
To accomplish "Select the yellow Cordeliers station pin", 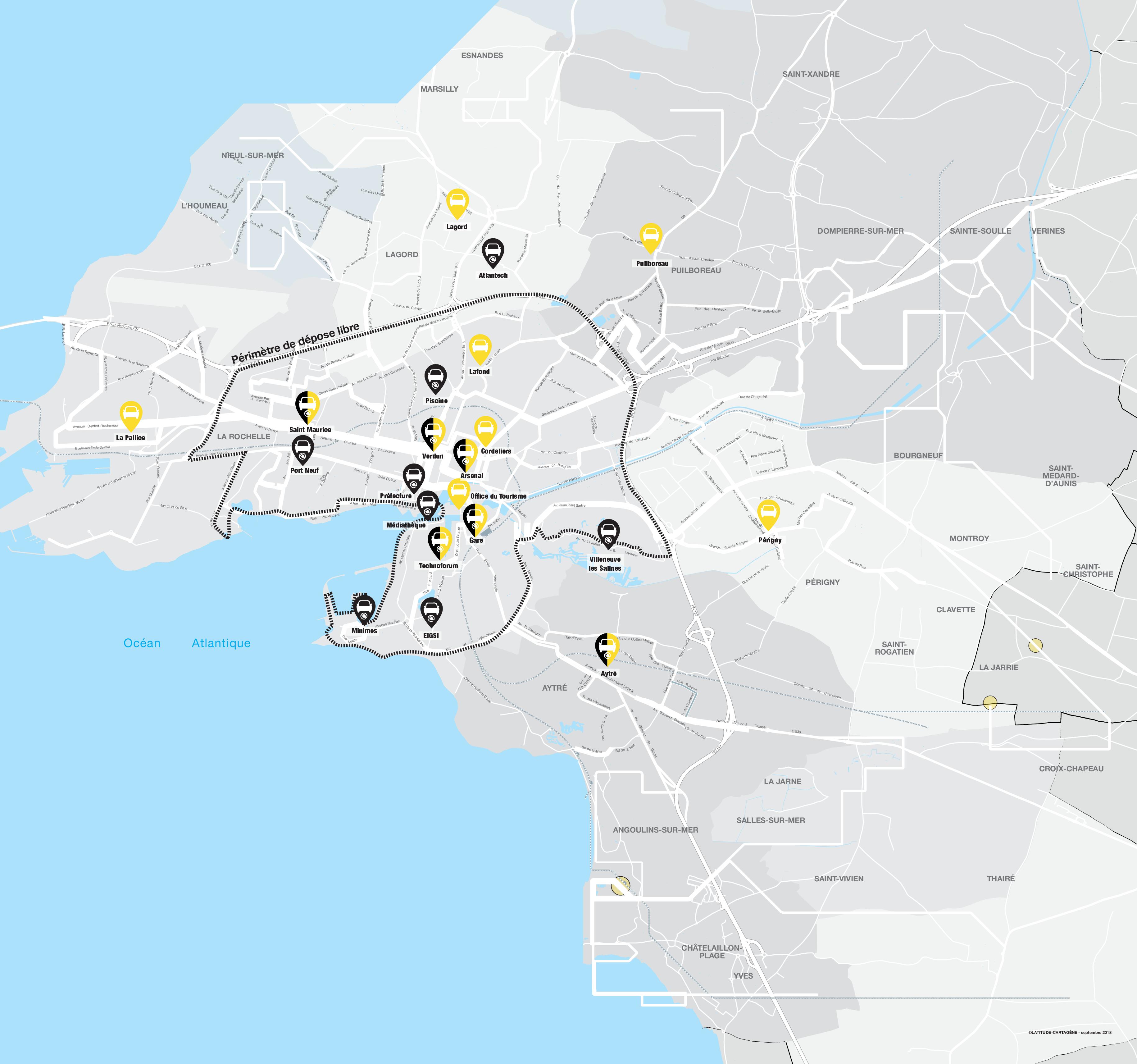I will (485, 432).
